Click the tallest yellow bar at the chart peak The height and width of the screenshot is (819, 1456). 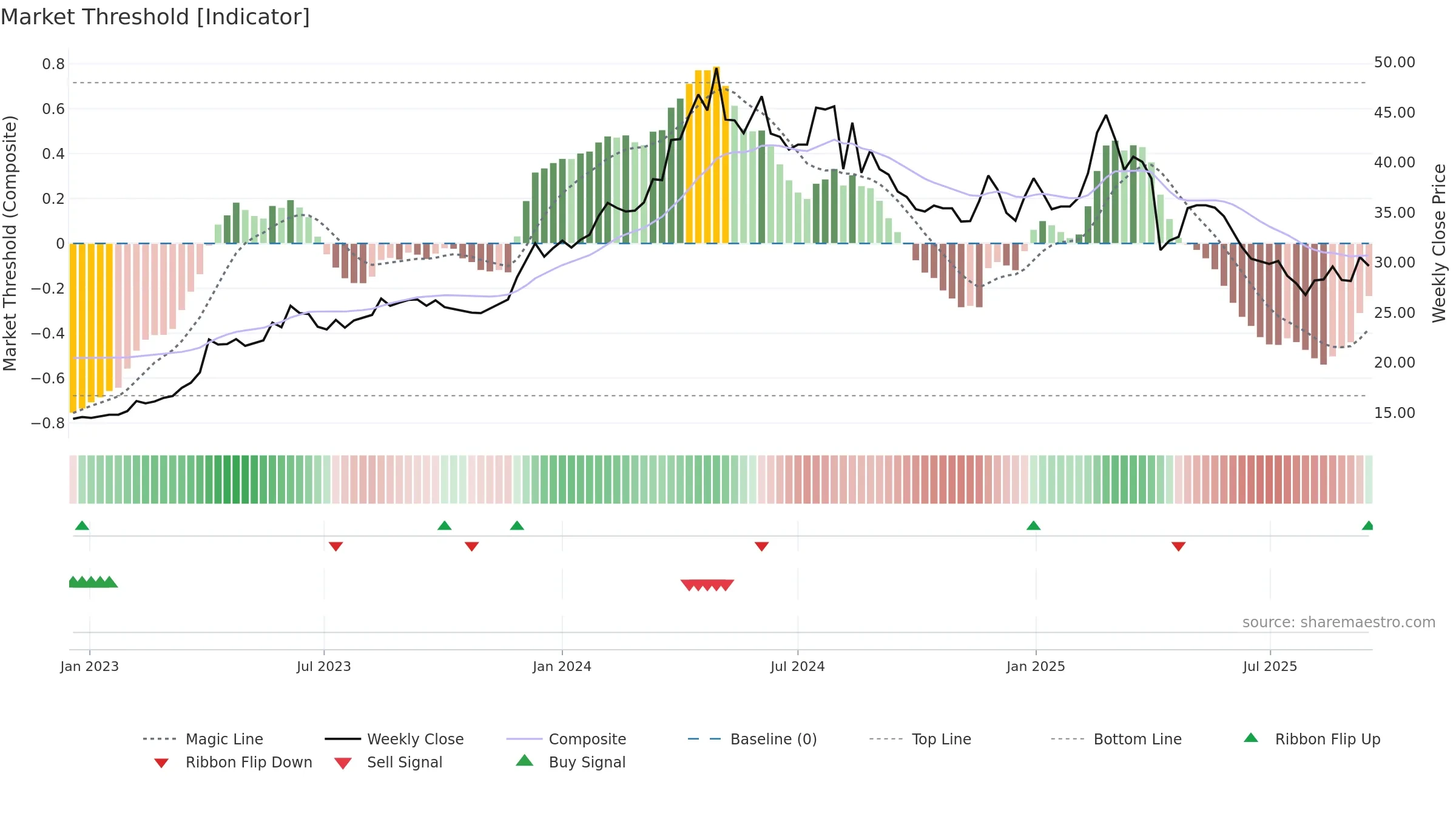[716, 155]
